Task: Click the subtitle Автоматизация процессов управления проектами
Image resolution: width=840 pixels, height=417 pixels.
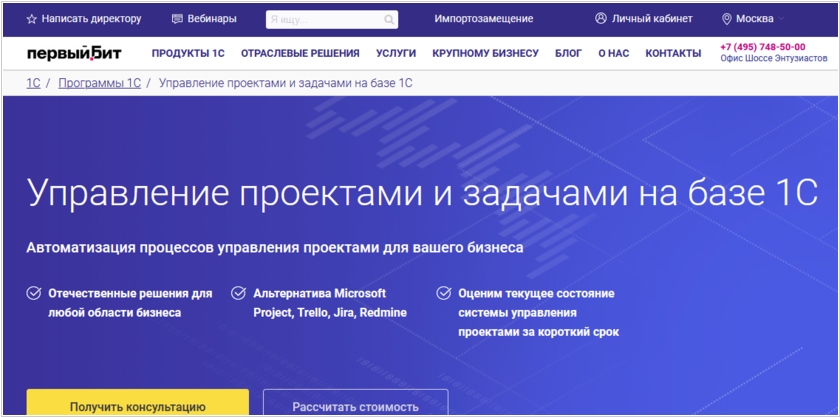Action: [x=275, y=248]
